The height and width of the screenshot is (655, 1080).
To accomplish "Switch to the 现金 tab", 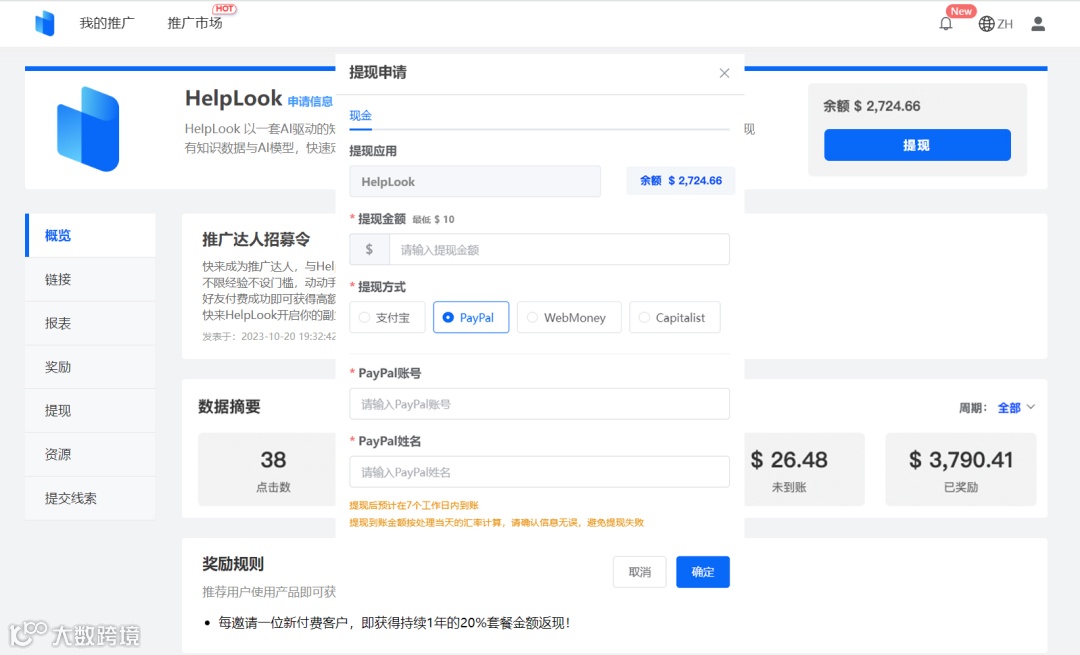I will (x=360, y=116).
